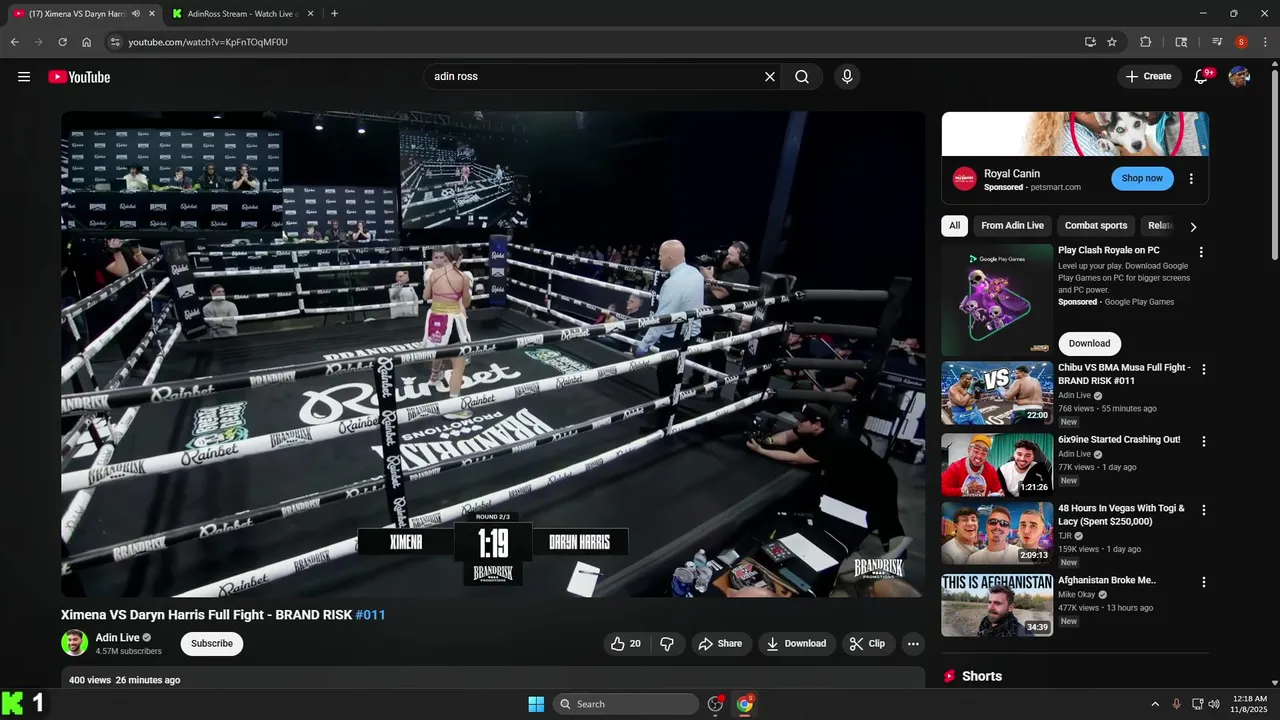Close the AdinRoss Stream tab
1280x720 pixels.
point(309,14)
